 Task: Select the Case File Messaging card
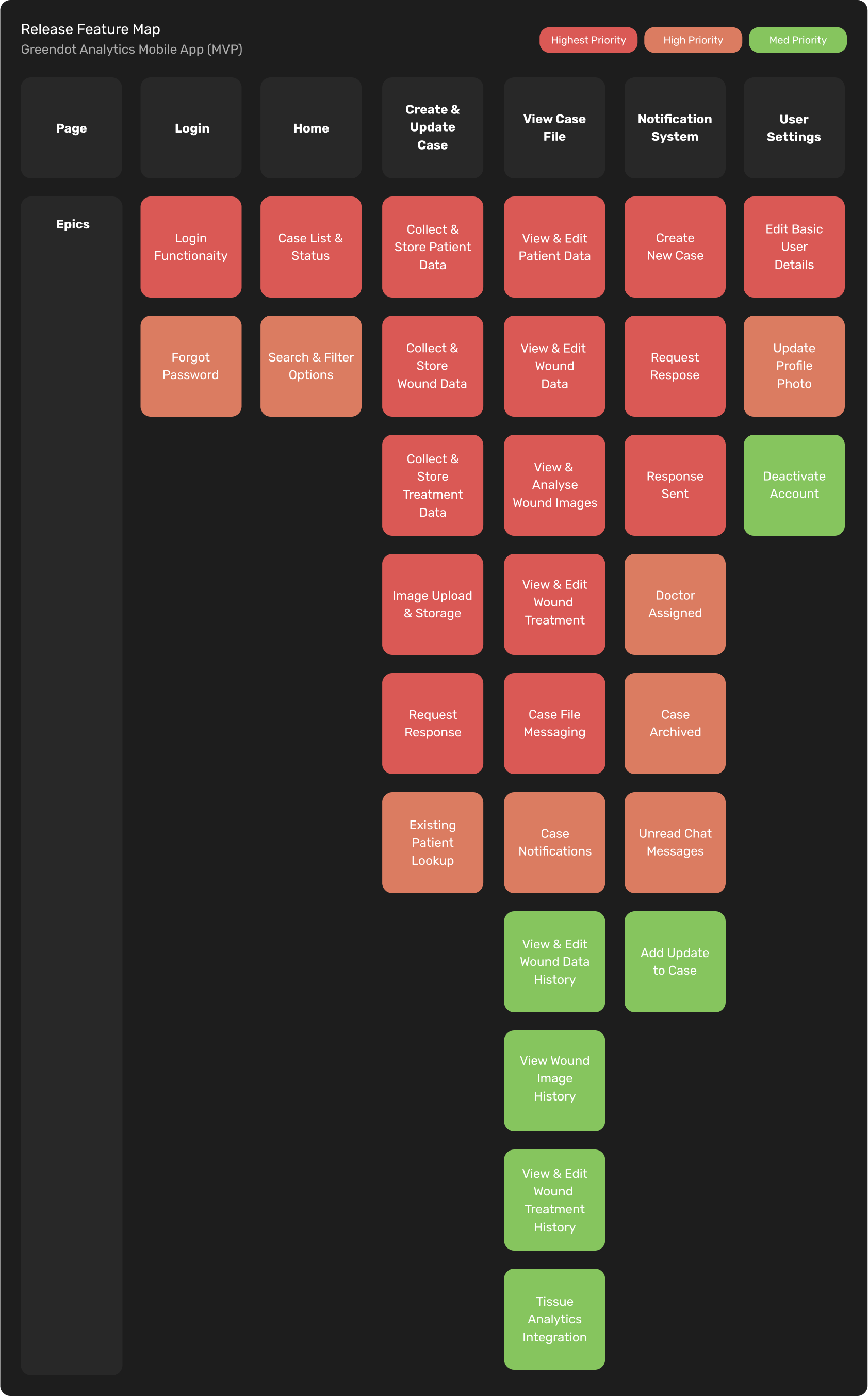click(554, 723)
